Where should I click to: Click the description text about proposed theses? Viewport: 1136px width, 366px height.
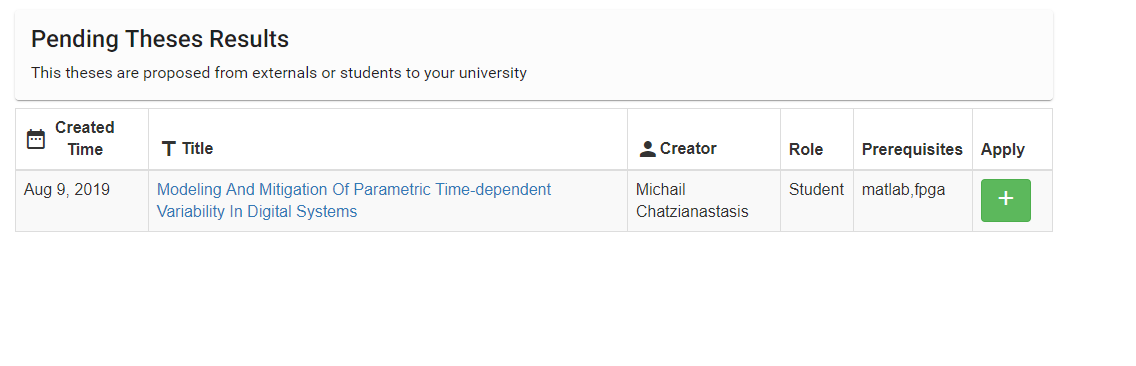(x=279, y=73)
